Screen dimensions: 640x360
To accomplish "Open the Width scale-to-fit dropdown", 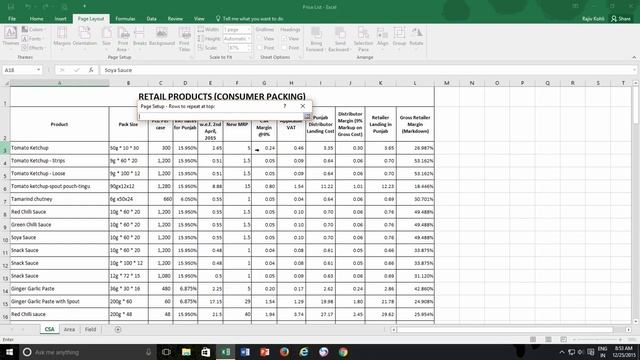I will point(248,30).
